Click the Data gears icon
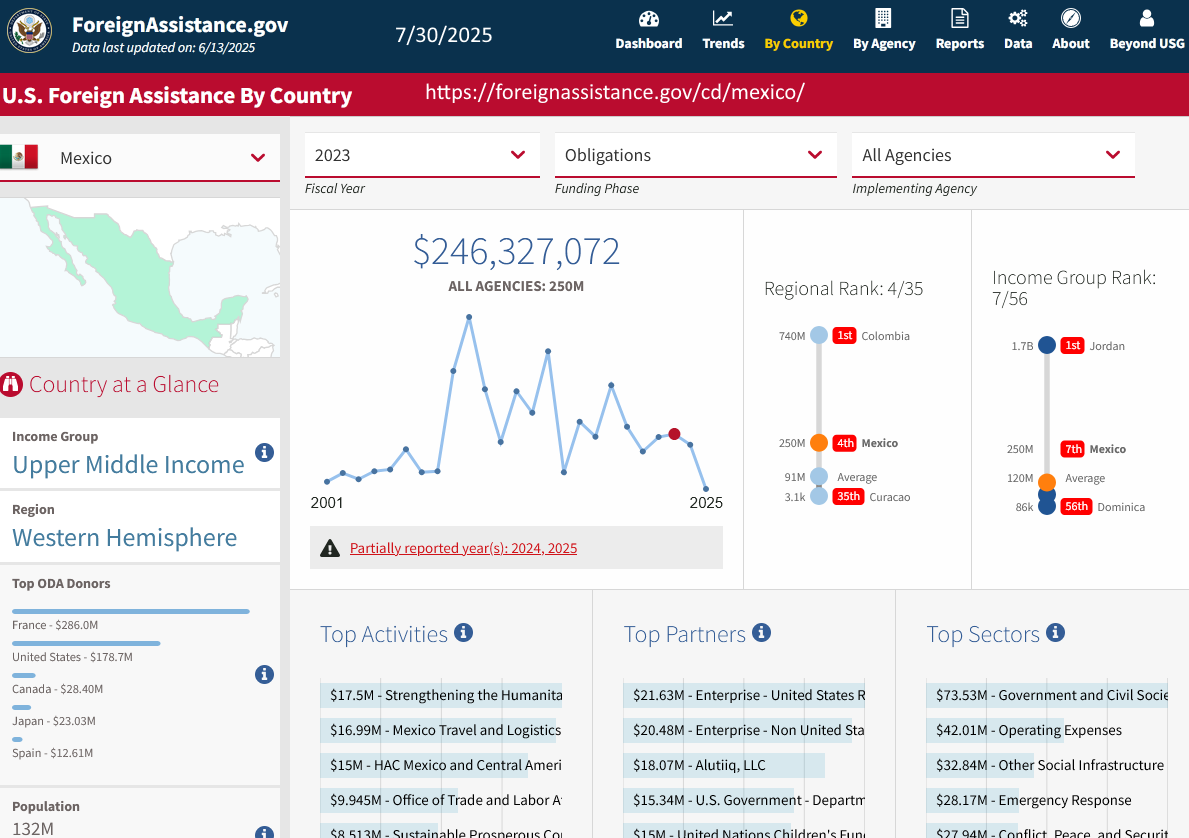 tap(1018, 18)
